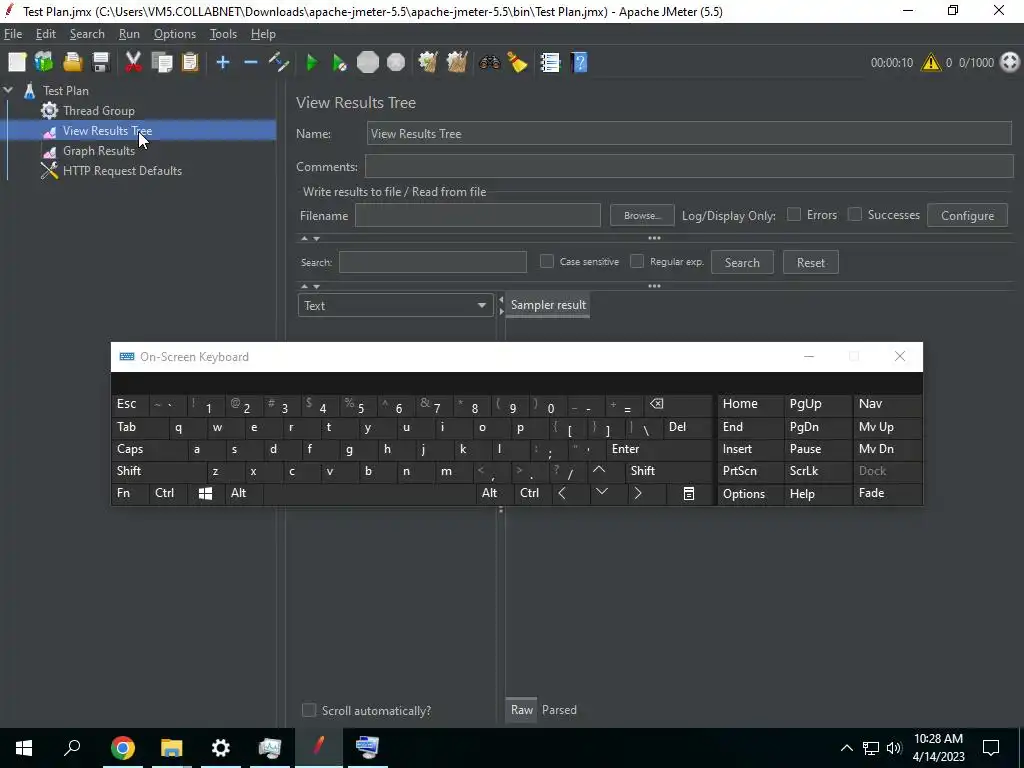This screenshot has width=1024, height=768.
Task: Click the Name input field
Action: click(689, 134)
